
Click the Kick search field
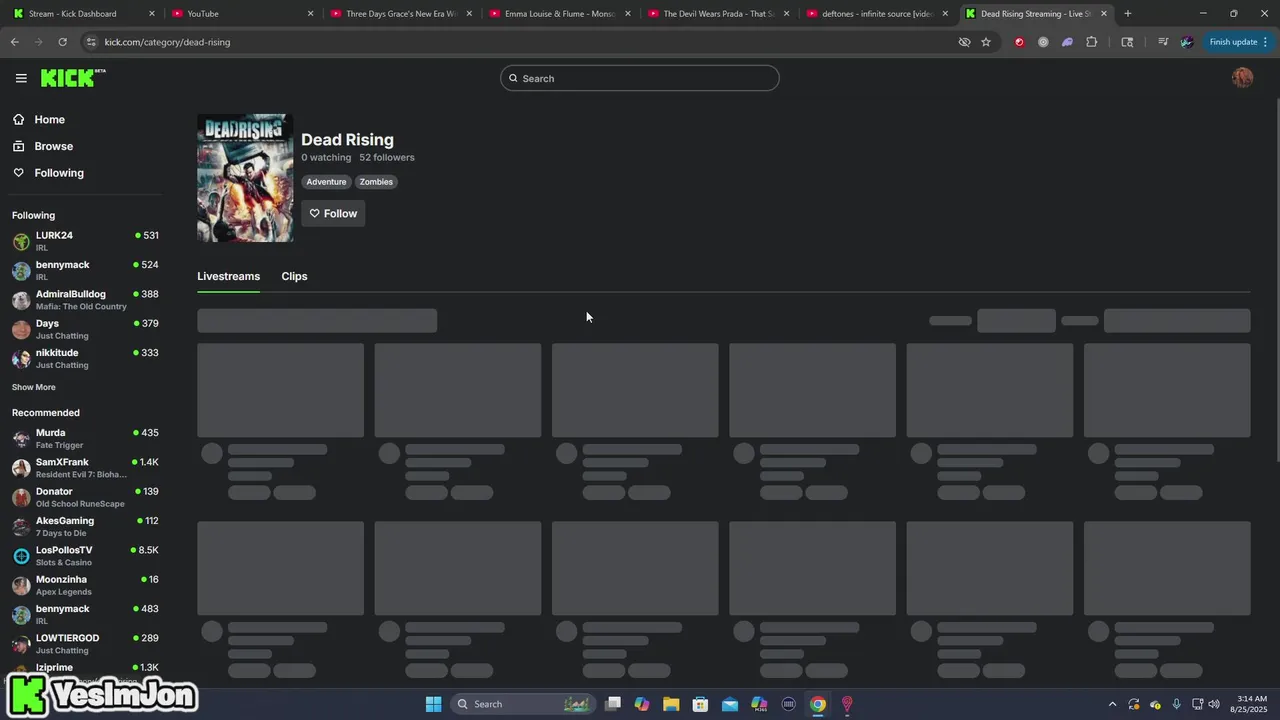tap(640, 78)
